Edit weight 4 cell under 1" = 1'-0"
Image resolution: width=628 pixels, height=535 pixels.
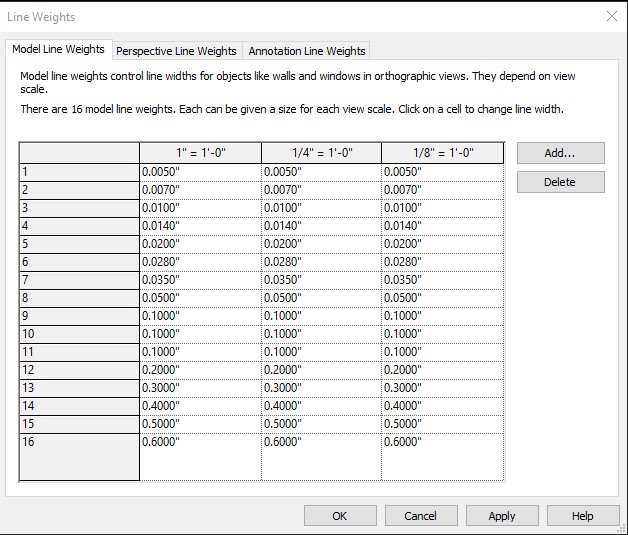coord(201,226)
